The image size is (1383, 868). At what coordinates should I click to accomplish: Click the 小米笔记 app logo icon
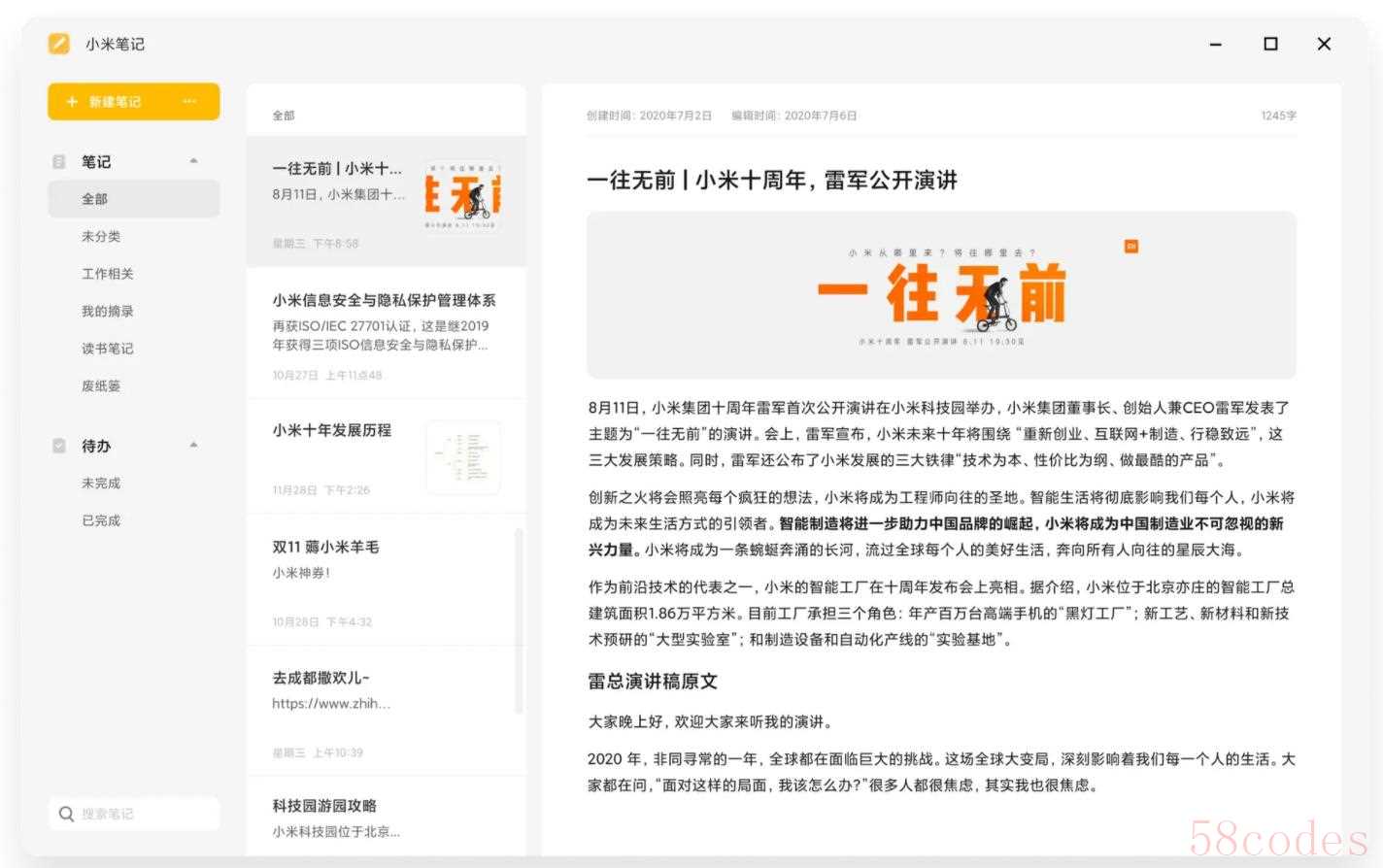pyautogui.click(x=59, y=44)
